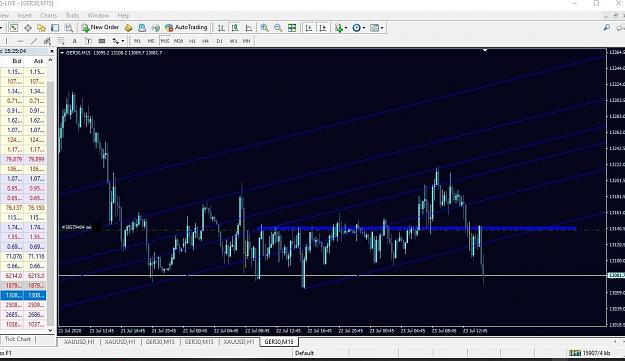The image size is (625, 361).
Task: Zoom in on the chart
Action: 264,28
